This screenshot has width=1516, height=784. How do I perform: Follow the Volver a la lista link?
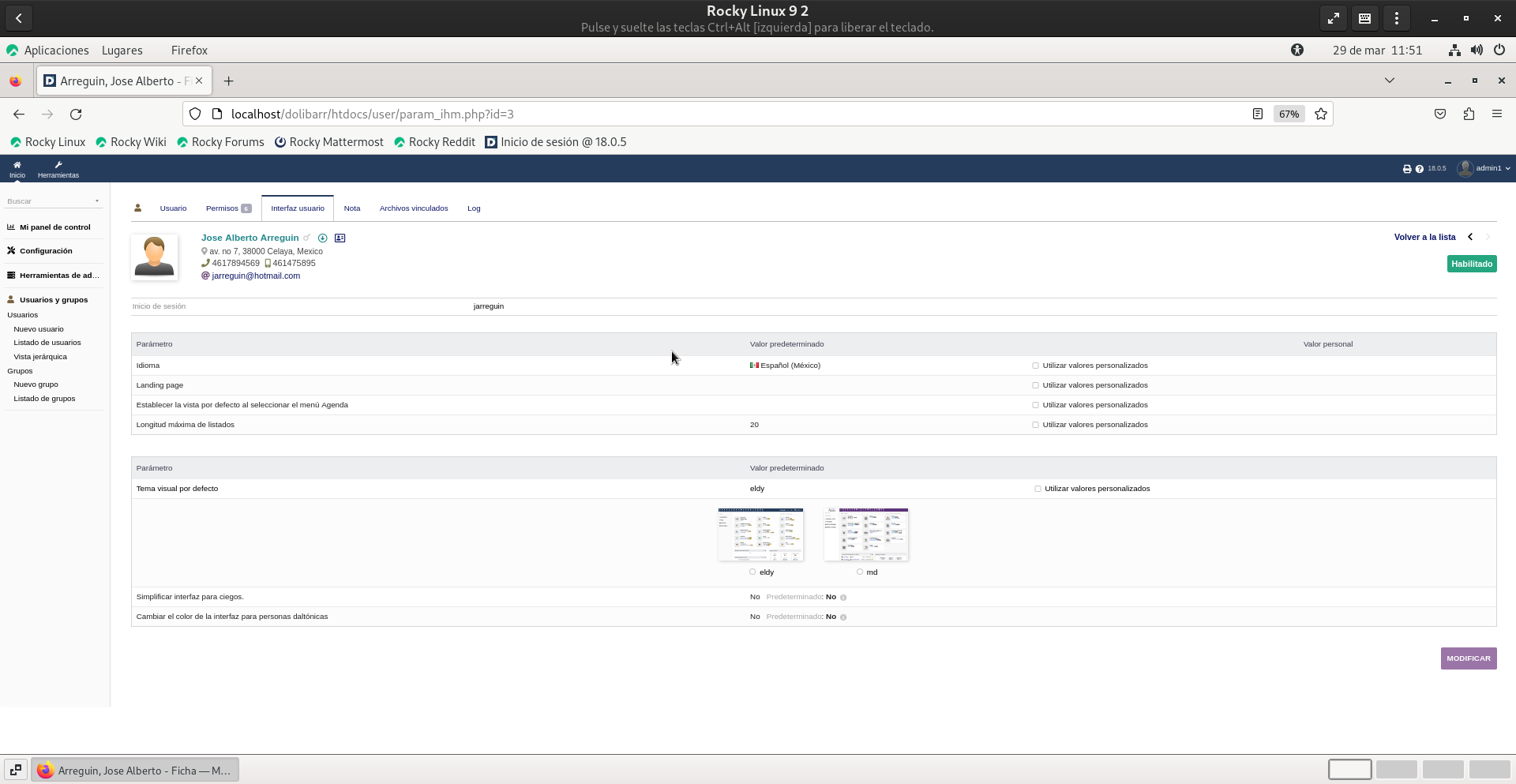click(x=1424, y=237)
